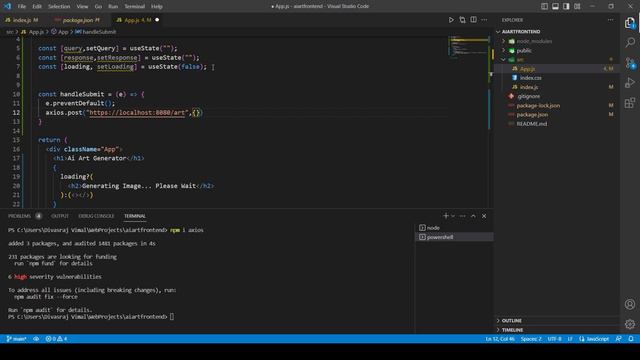Open Explorer Views and More Actions ellipsis
640x360 pixels.
coord(610,20)
